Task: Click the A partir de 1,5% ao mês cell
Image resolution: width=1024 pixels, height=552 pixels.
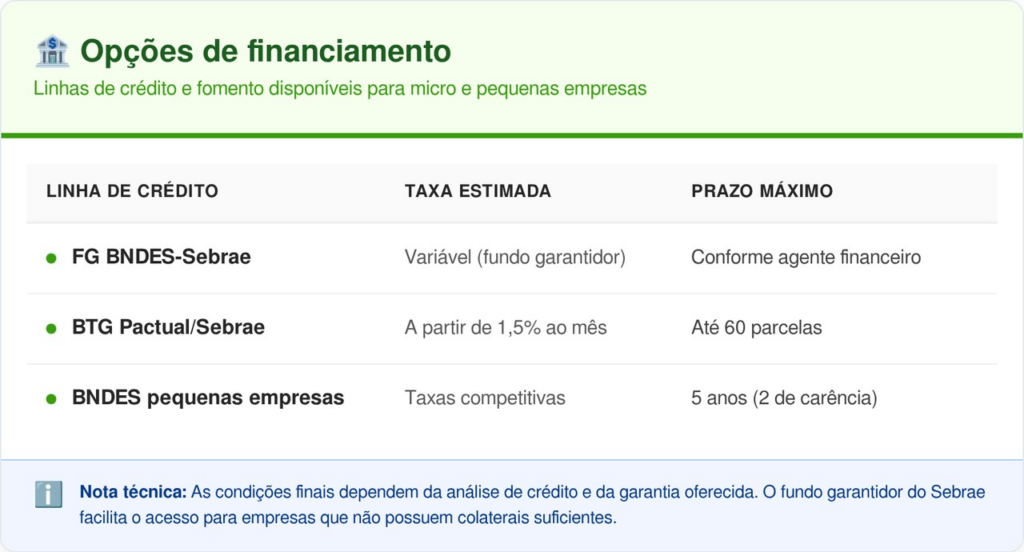Action: click(505, 327)
